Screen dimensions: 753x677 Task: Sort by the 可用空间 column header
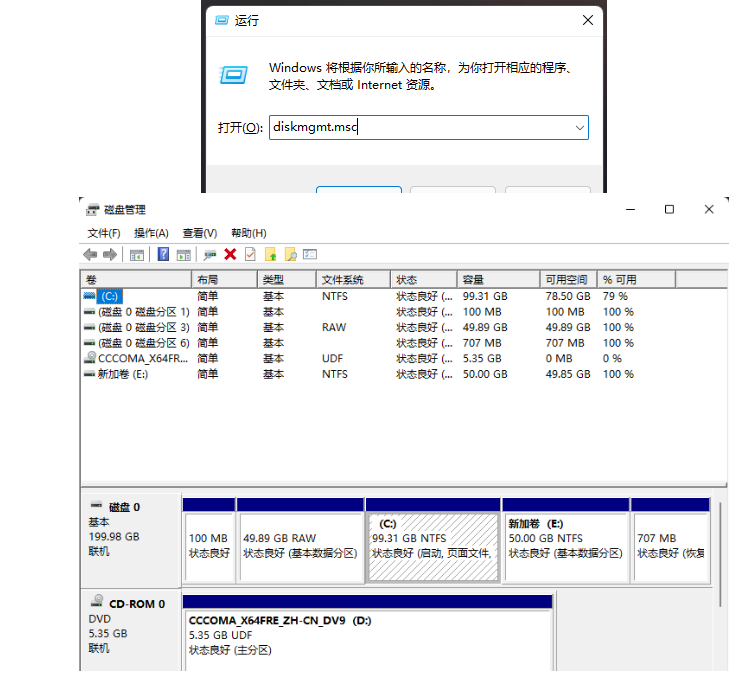click(x=569, y=279)
